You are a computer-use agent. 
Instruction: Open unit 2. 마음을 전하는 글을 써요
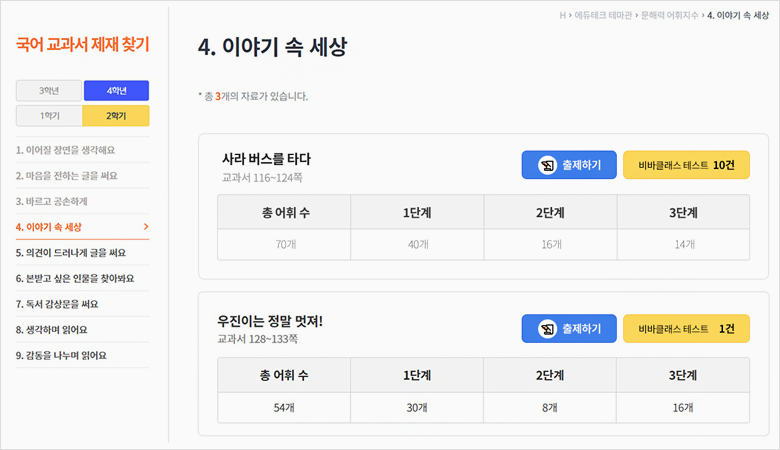pos(83,176)
